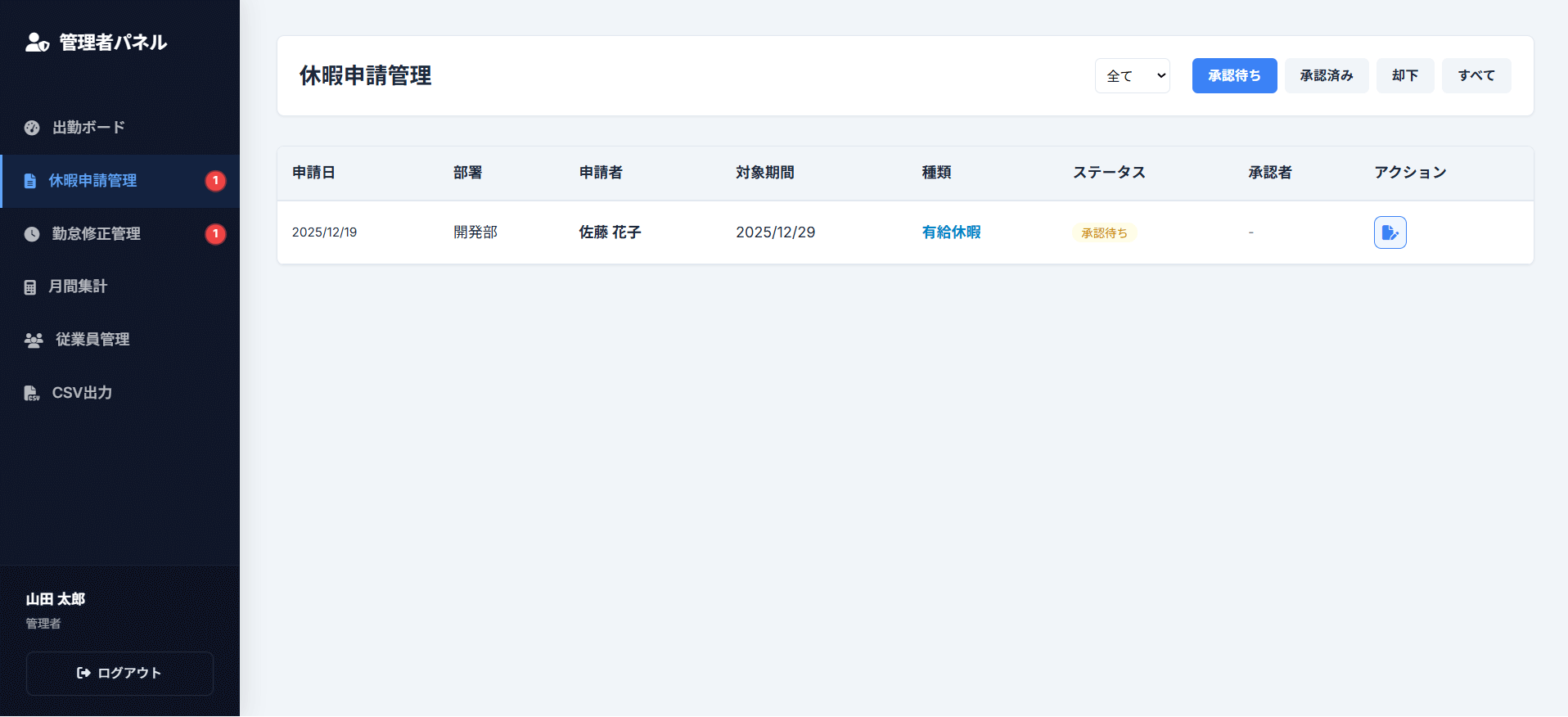Click the leave request document icon

(30, 181)
